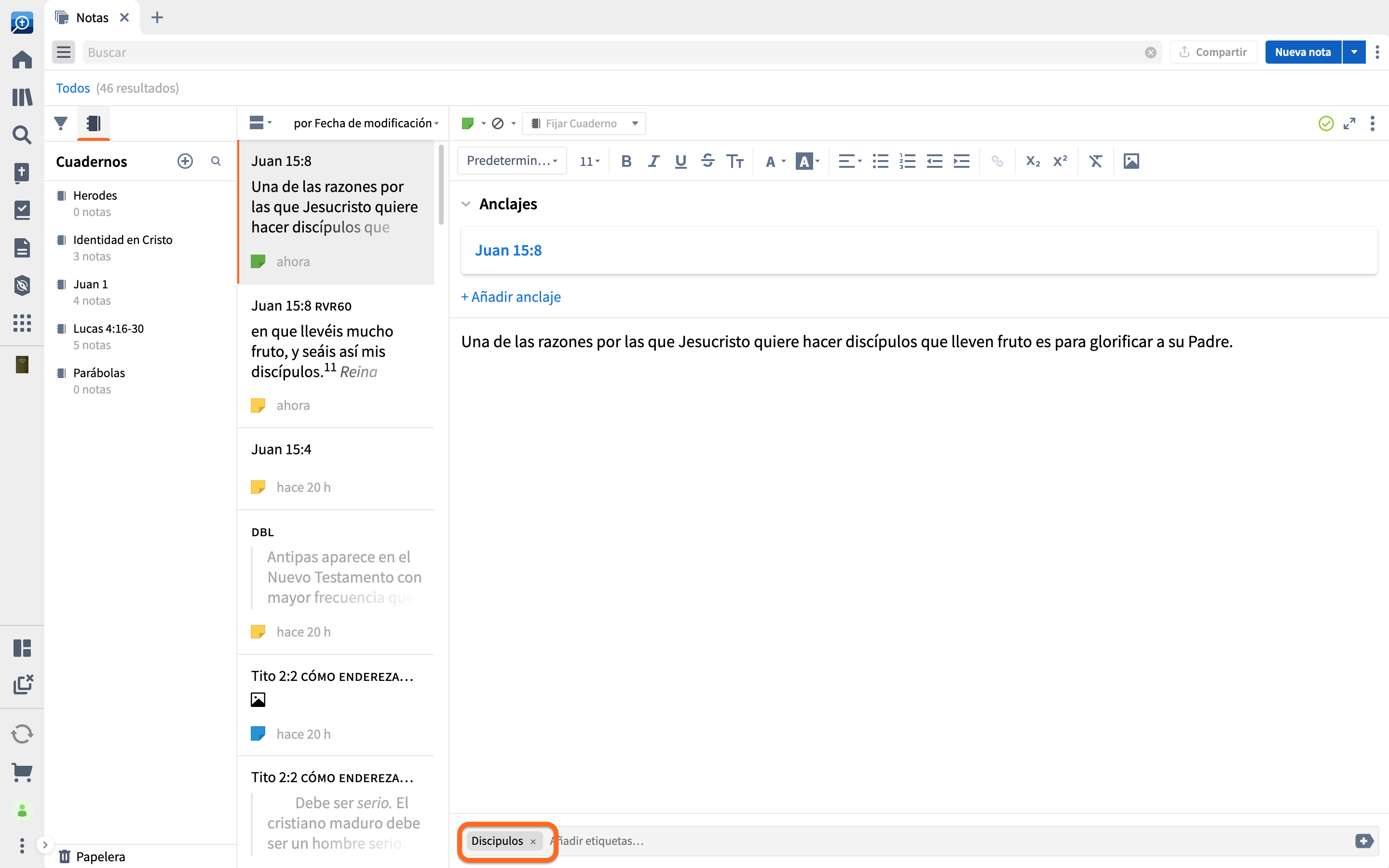The image size is (1389, 868).
Task: Open the Library icon in sidebar
Action: click(22, 97)
